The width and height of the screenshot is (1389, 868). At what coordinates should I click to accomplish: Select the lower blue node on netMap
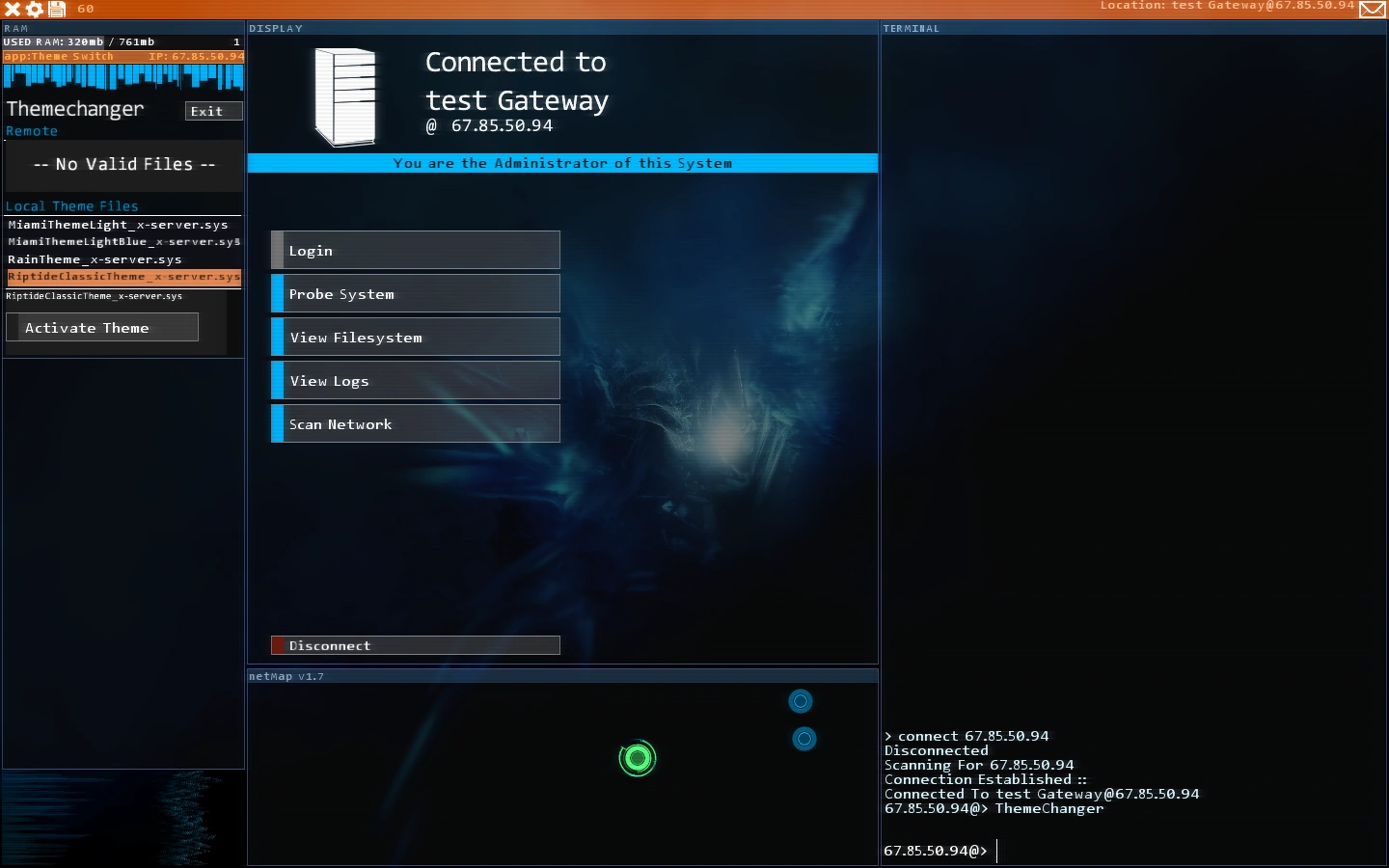click(x=804, y=739)
